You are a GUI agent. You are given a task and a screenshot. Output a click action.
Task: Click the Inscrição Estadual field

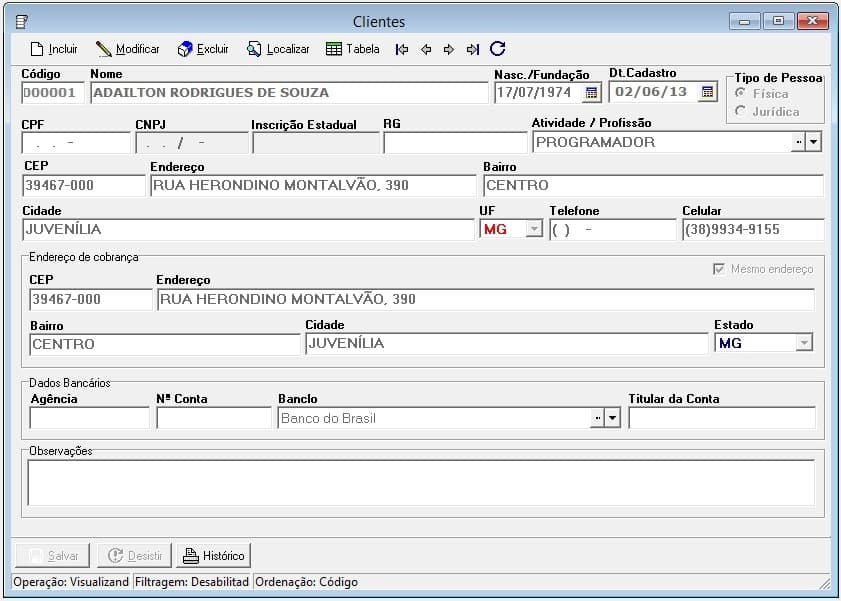pos(315,143)
